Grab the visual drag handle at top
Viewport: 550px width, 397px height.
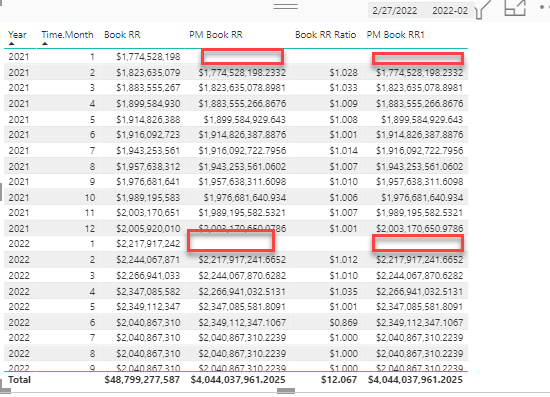click(x=286, y=6)
